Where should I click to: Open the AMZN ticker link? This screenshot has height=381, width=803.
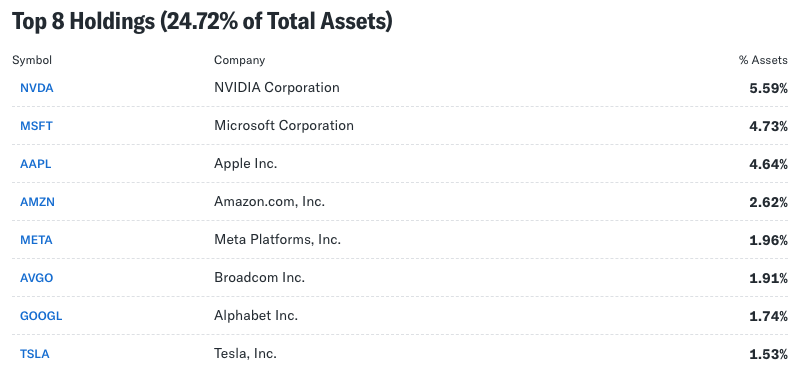37,202
